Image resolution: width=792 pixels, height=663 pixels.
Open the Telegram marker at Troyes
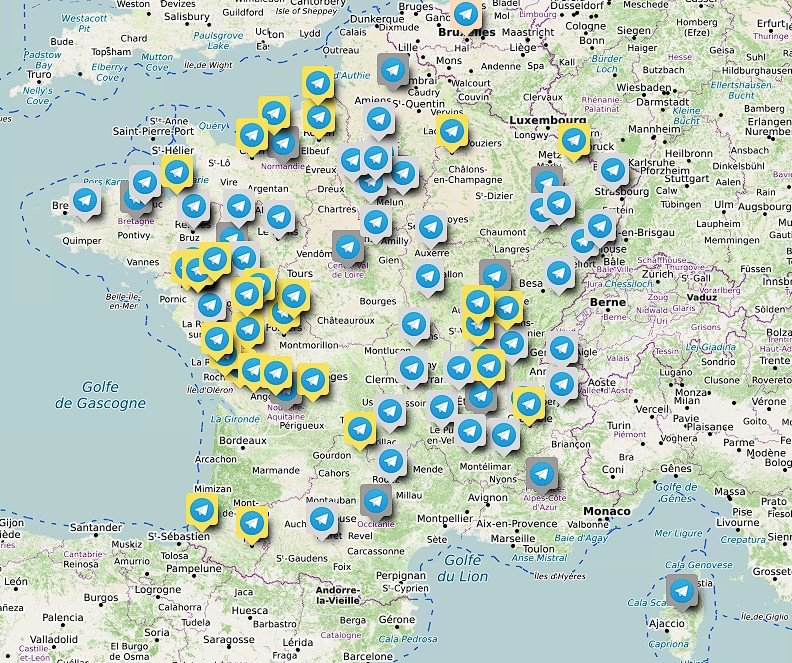(431, 228)
